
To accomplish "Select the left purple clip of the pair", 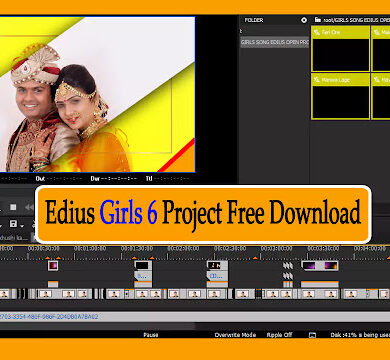I will (309, 266).
